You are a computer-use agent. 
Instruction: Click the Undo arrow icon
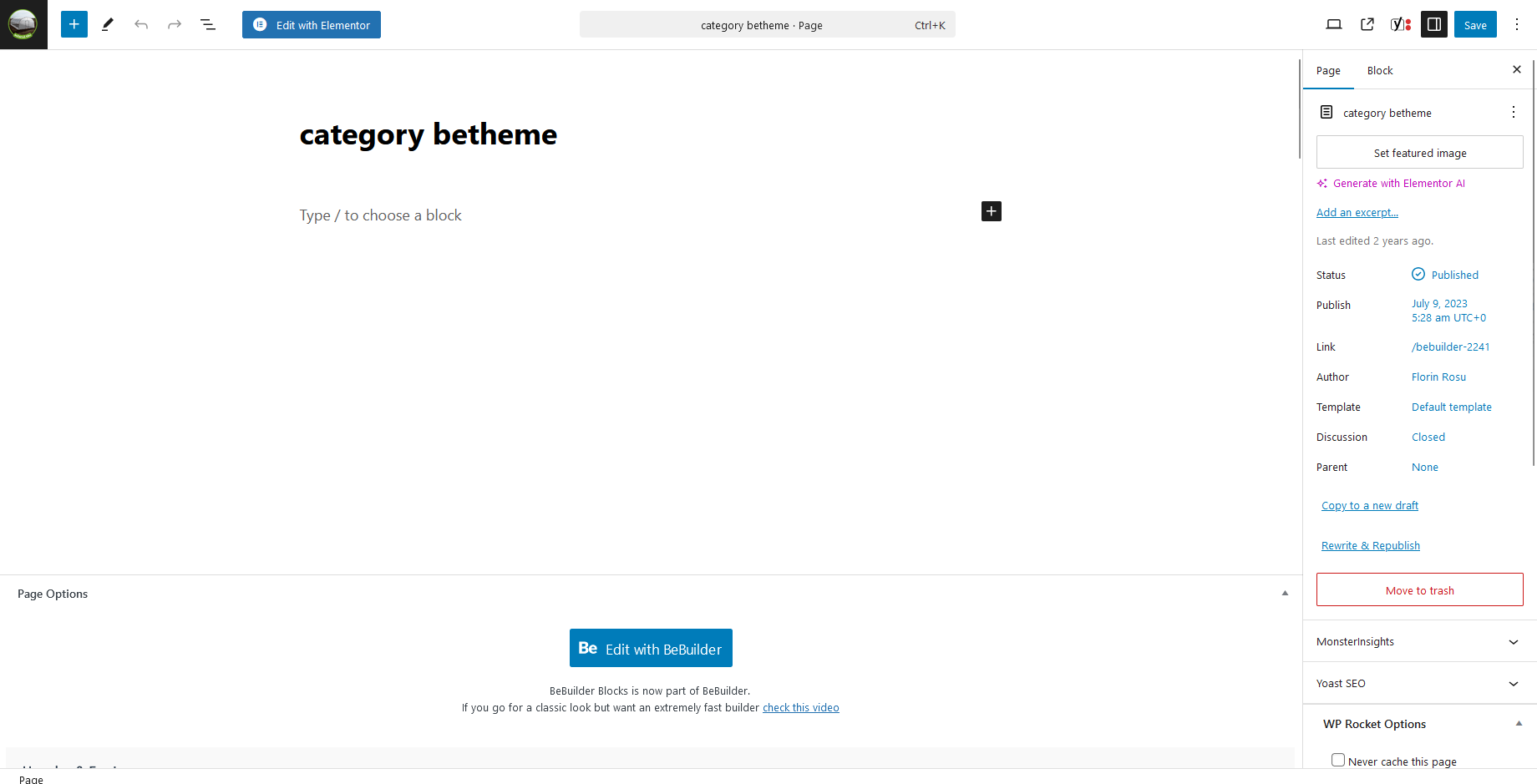tap(141, 24)
